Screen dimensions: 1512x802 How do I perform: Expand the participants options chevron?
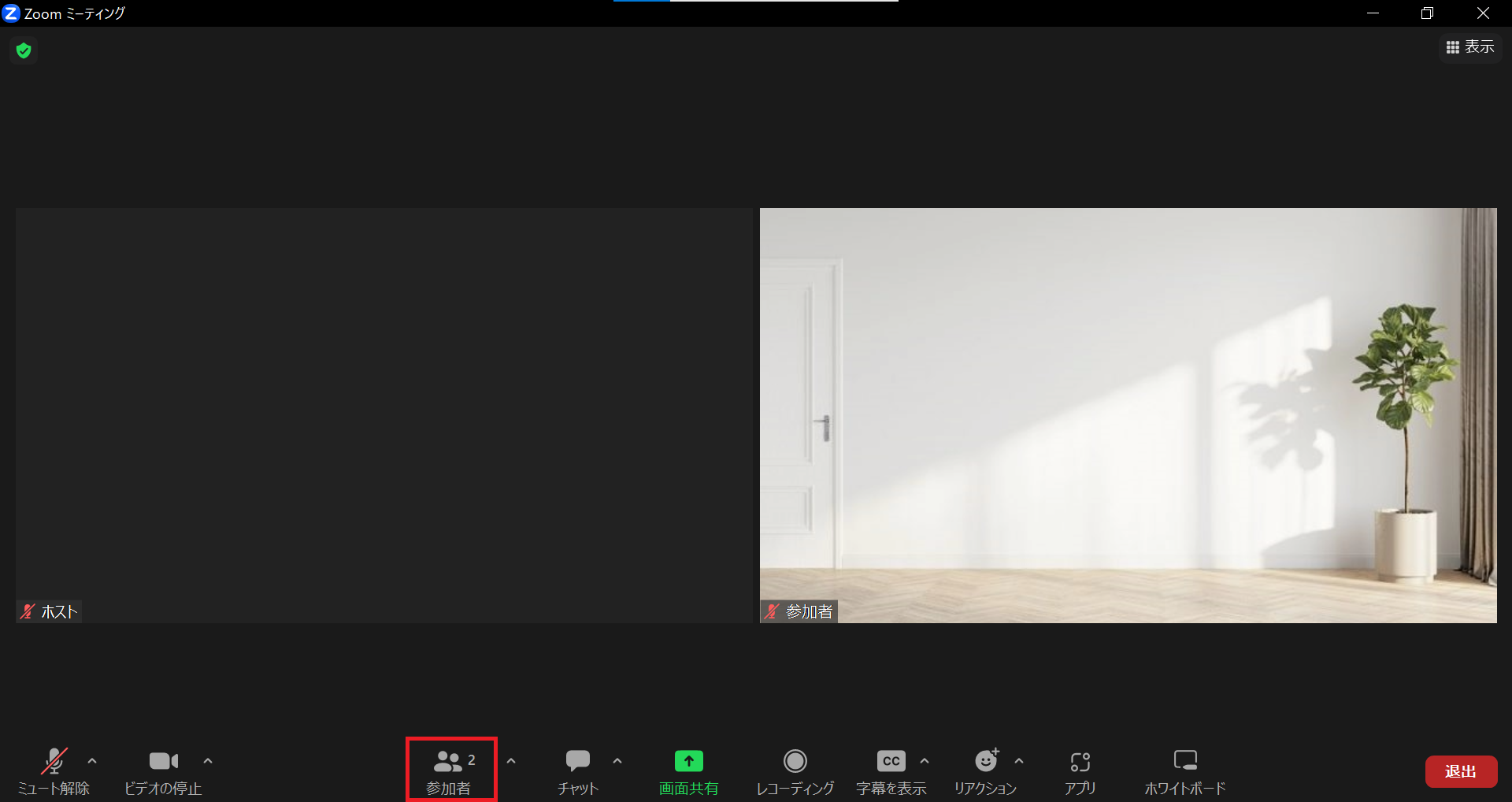tap(511, 761)
